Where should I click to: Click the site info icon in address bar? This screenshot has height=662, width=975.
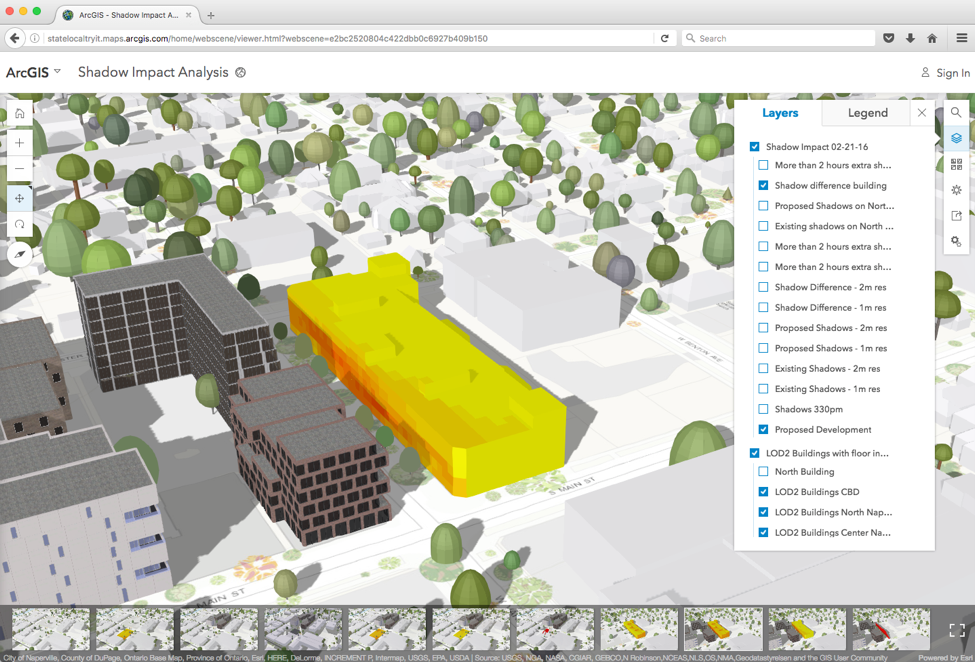[35, 39]
